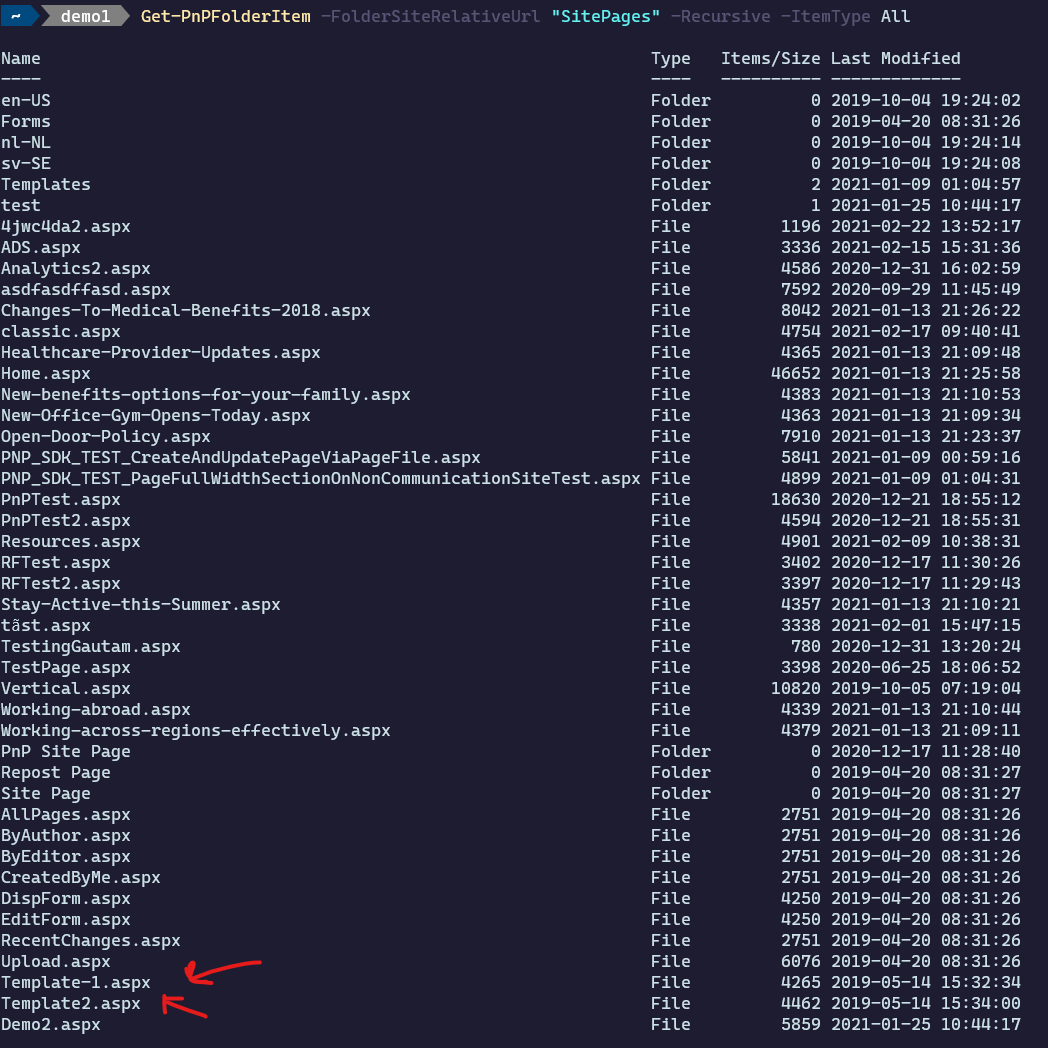1048x1048 pixels.
Task: Click file name tãst.aspx
Action: (45, 626)
